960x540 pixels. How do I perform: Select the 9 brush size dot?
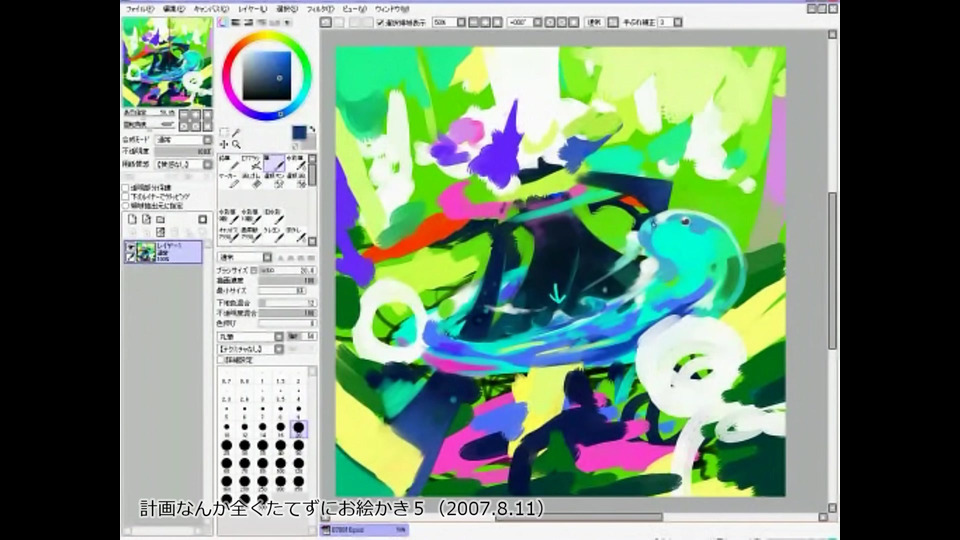coord(298,409)
